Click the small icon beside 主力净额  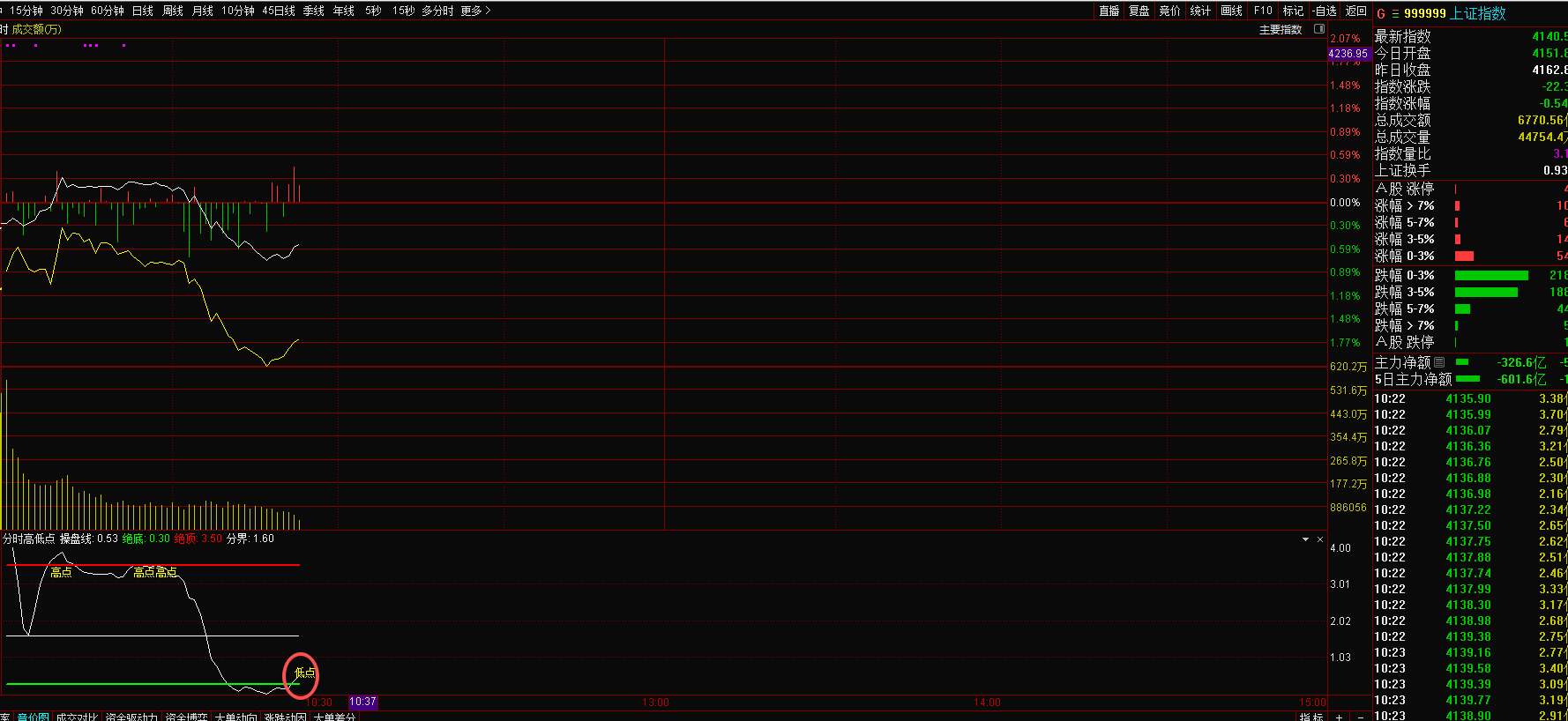[x=1439, y=362]
